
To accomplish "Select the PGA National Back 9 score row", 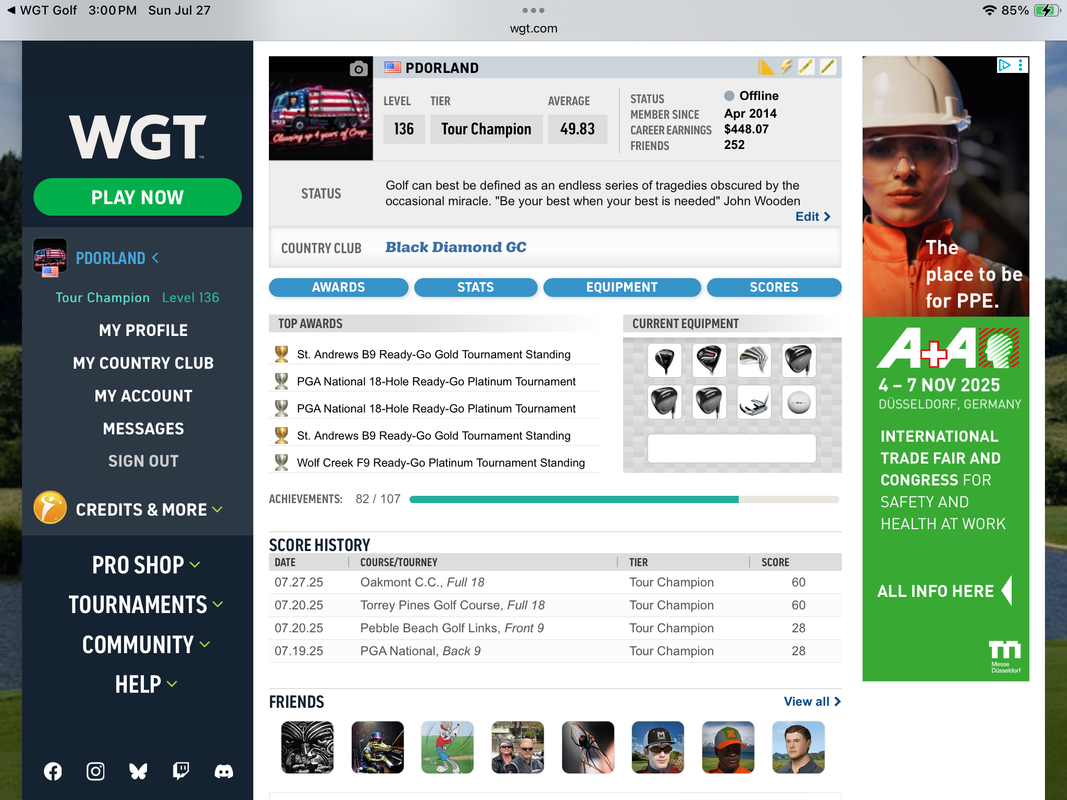I will 555,651.
